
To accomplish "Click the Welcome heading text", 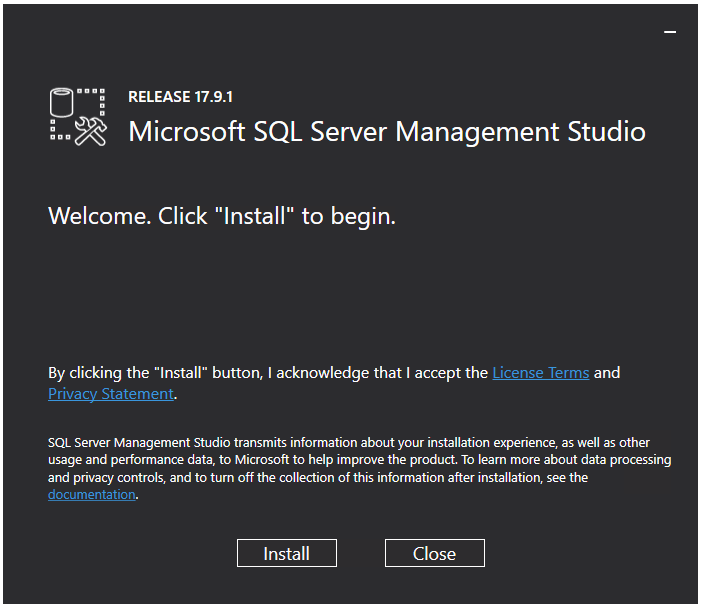I will click(222, 216).
